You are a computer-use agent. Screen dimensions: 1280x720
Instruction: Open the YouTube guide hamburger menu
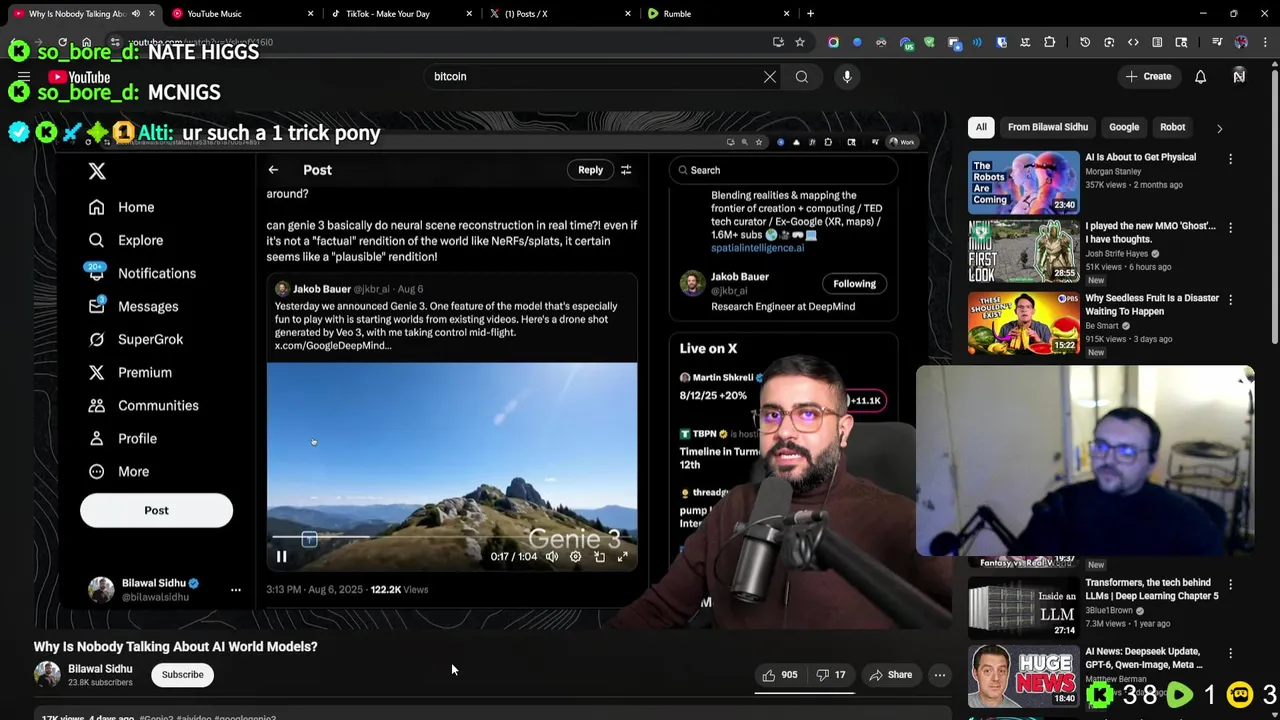[23, 77]
